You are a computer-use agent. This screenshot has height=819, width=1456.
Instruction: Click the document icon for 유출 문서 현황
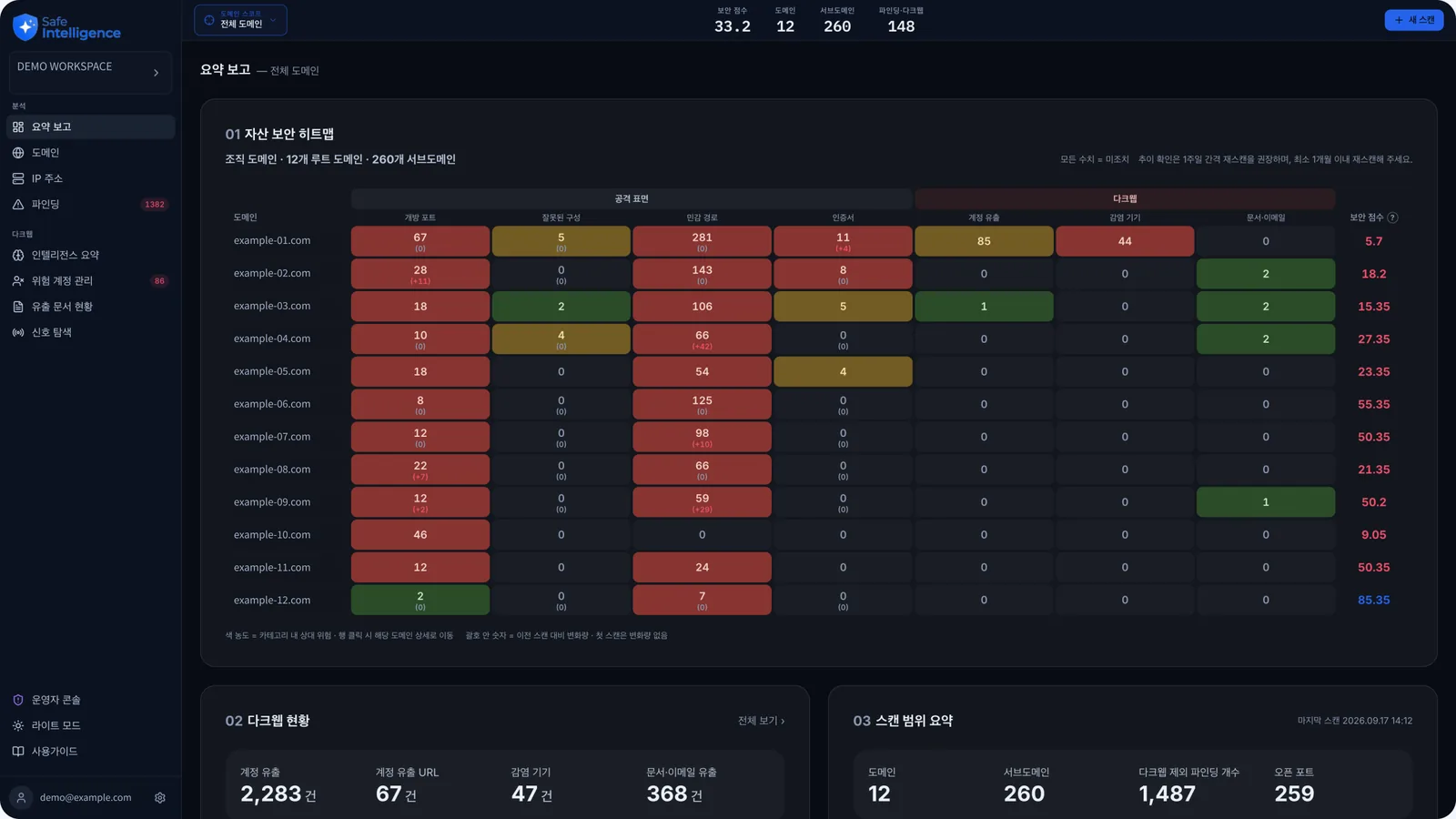click(18, 307)
